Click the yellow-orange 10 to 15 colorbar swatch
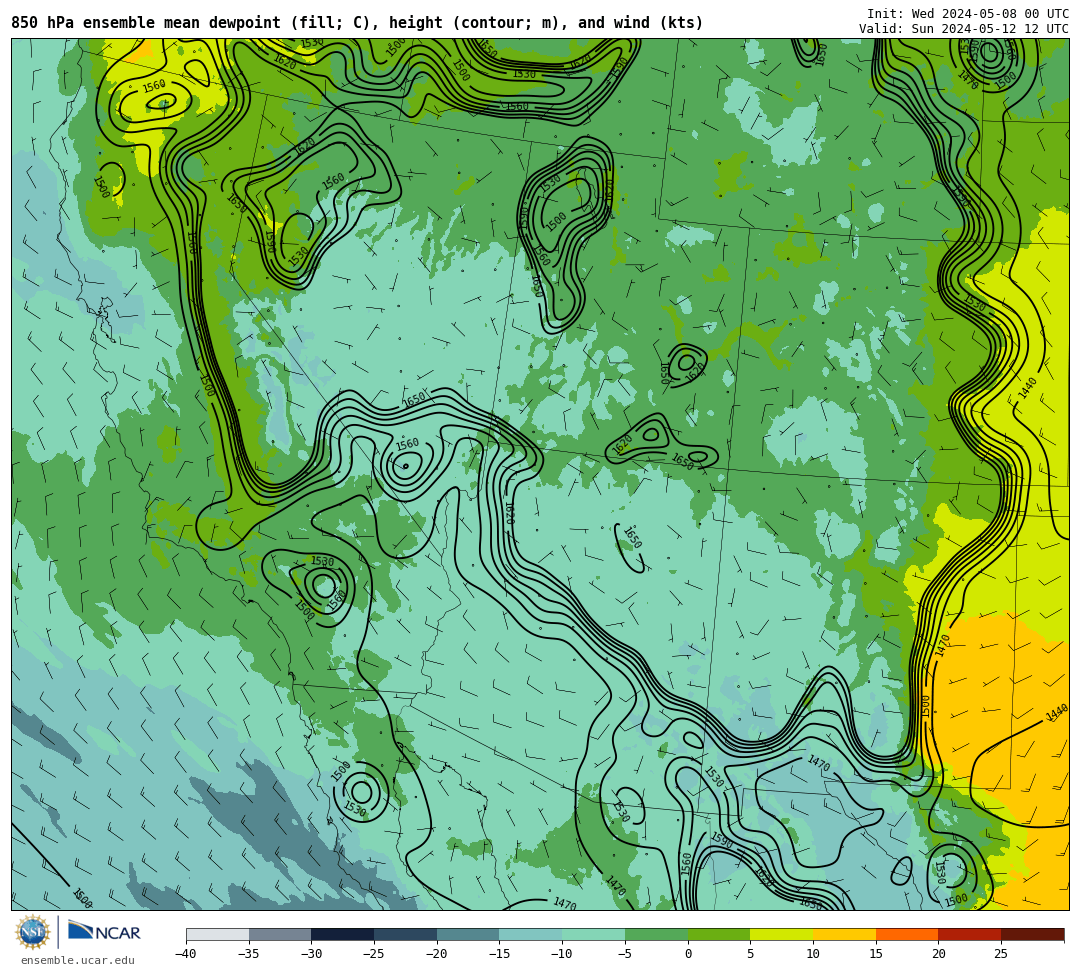The height and width of the screenshot is (973, 1080). [844, 934]
